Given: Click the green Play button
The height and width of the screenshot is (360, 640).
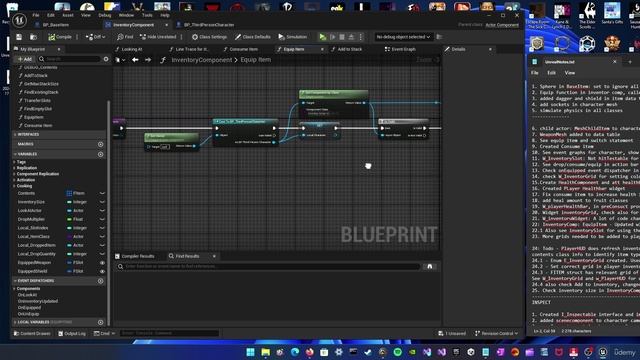Looking at the screenshot, I should (322, 37).
